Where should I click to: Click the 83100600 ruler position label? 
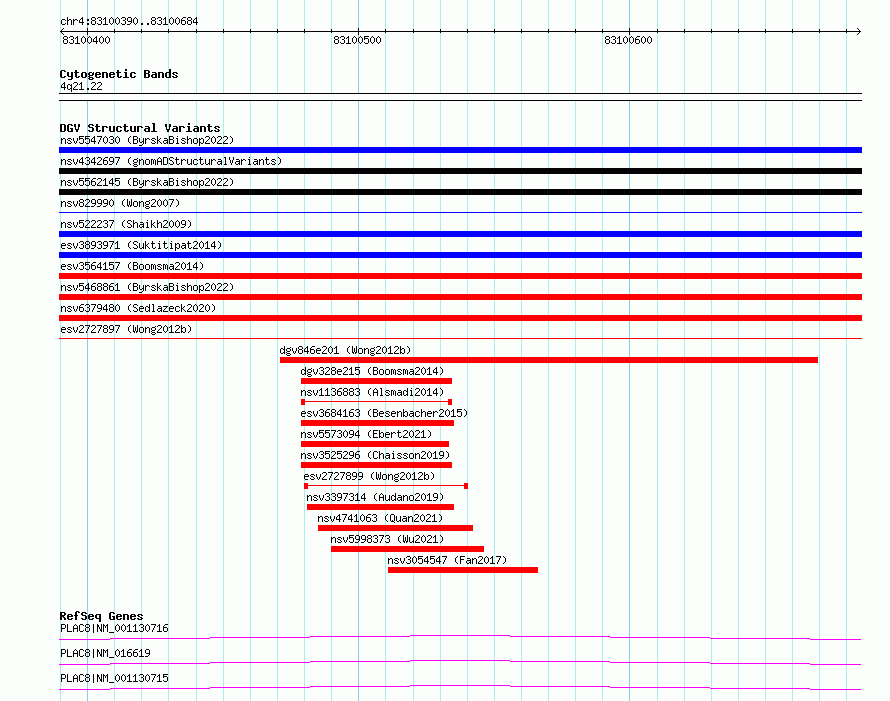coord(628,40)
